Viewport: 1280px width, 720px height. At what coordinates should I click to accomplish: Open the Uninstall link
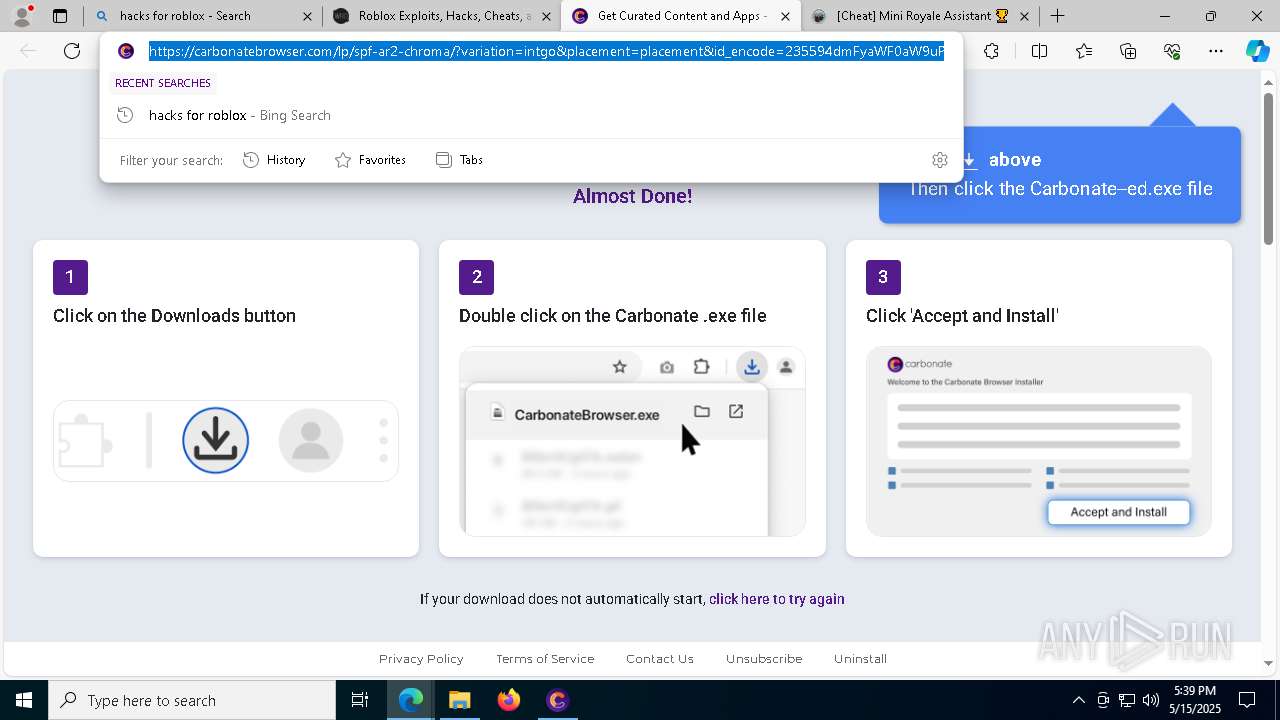[860, 659]
